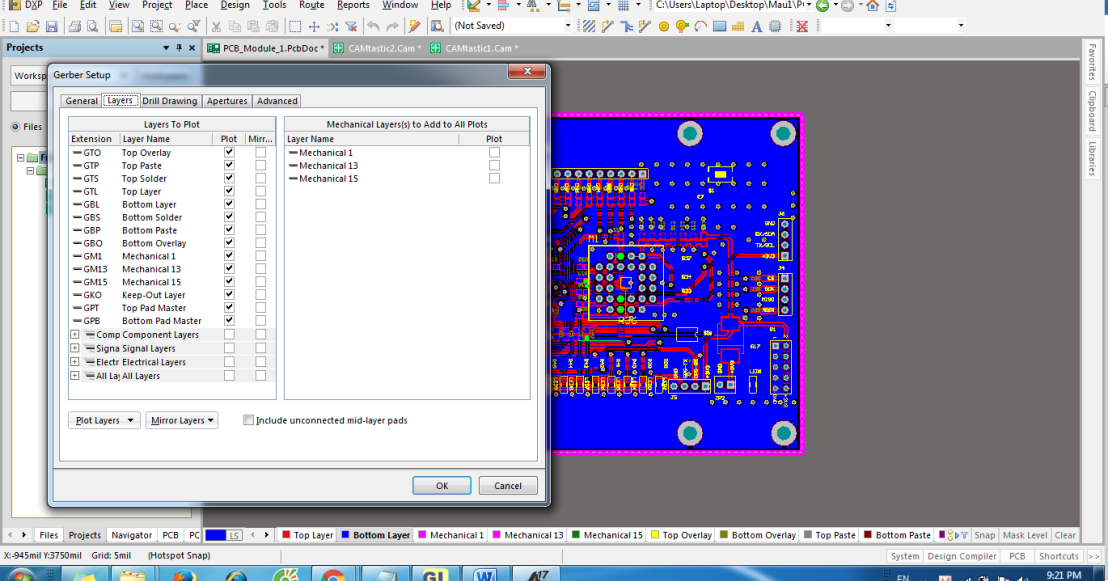The height and width of the screenshot is (581, 1108).
Task: Select the Navigator panel tab
Action: (x=131, y=535)
